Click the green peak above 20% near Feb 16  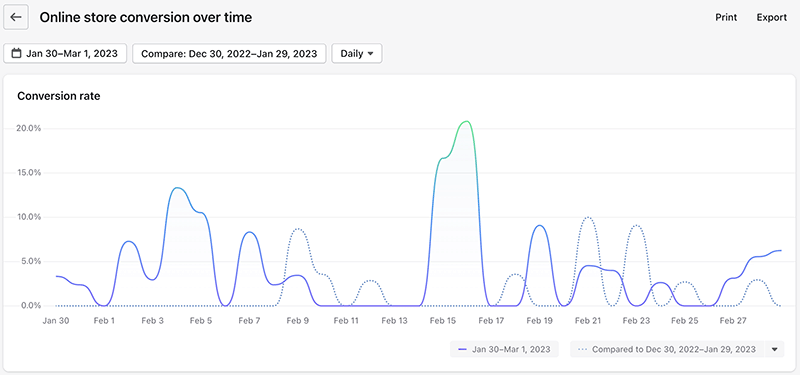click(x=466, y=121)
